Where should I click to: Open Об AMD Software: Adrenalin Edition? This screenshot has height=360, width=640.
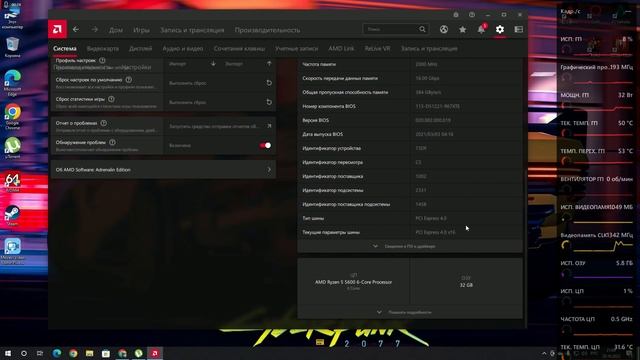(x=163, y=169)
